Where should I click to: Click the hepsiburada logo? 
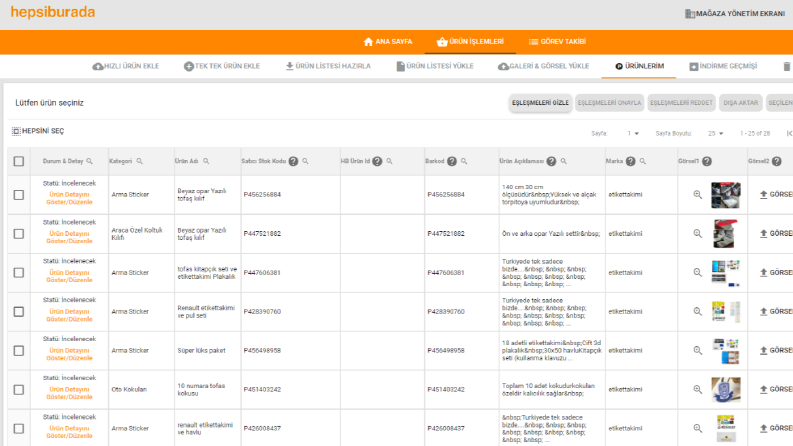point(53,12)
